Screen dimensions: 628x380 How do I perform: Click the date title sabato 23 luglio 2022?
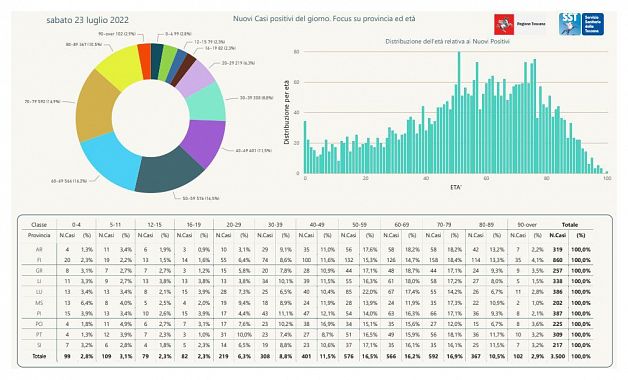pyautogui.click(x=87, y=20)
